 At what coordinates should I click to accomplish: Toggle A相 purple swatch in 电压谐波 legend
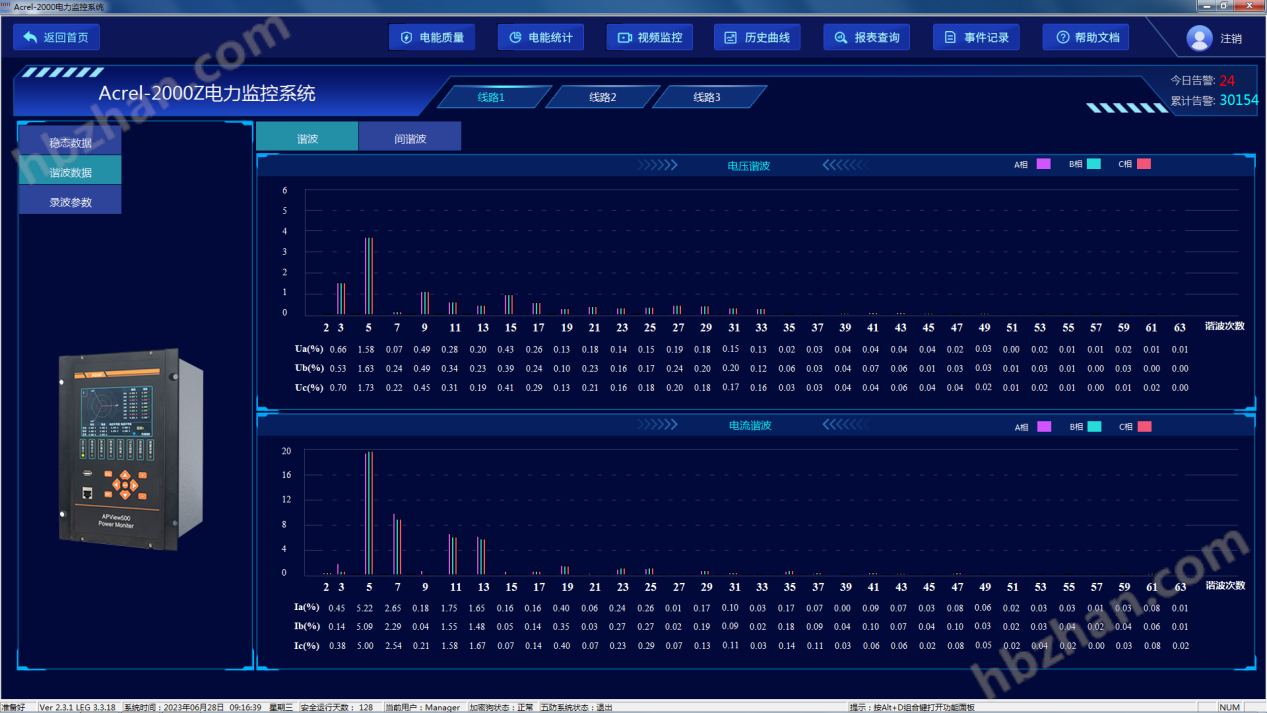click(1043, 164)
